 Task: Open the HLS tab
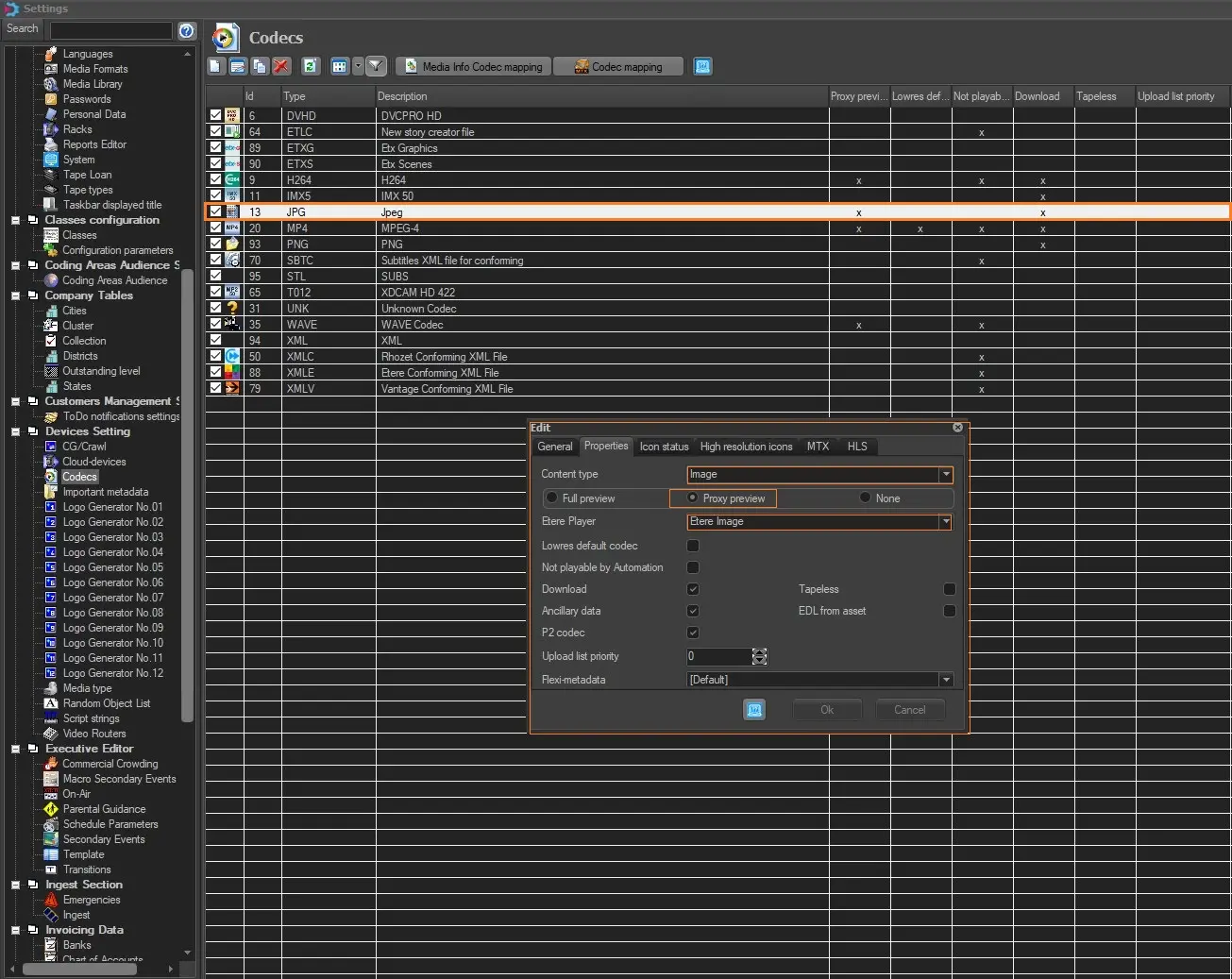(x=856, y=447)
